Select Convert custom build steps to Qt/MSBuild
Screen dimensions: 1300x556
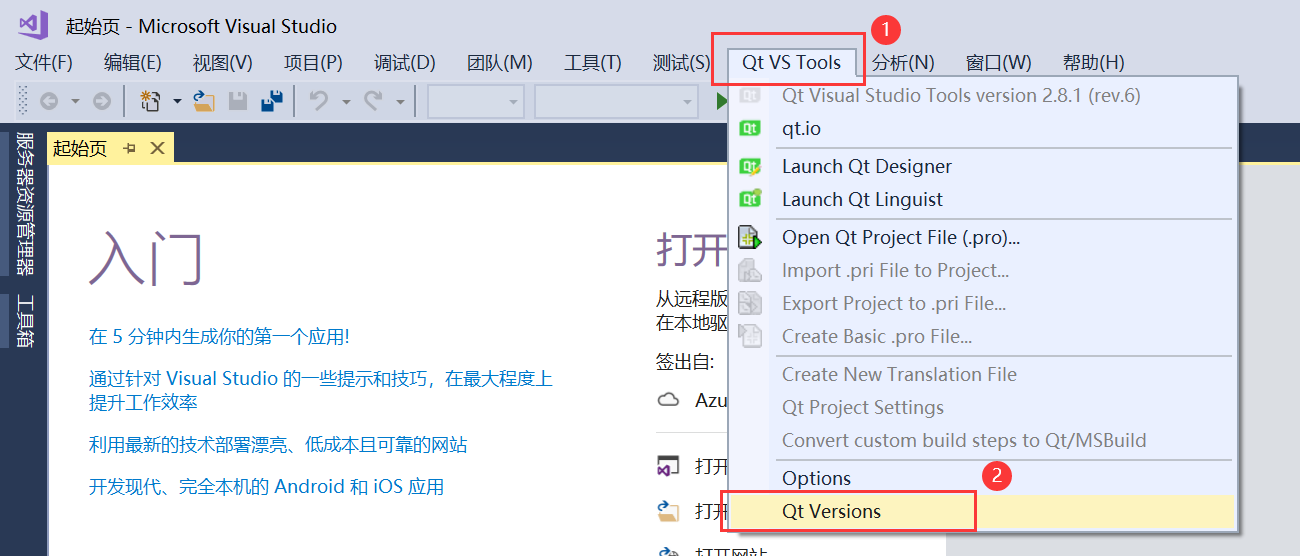[x=982, y=441]
